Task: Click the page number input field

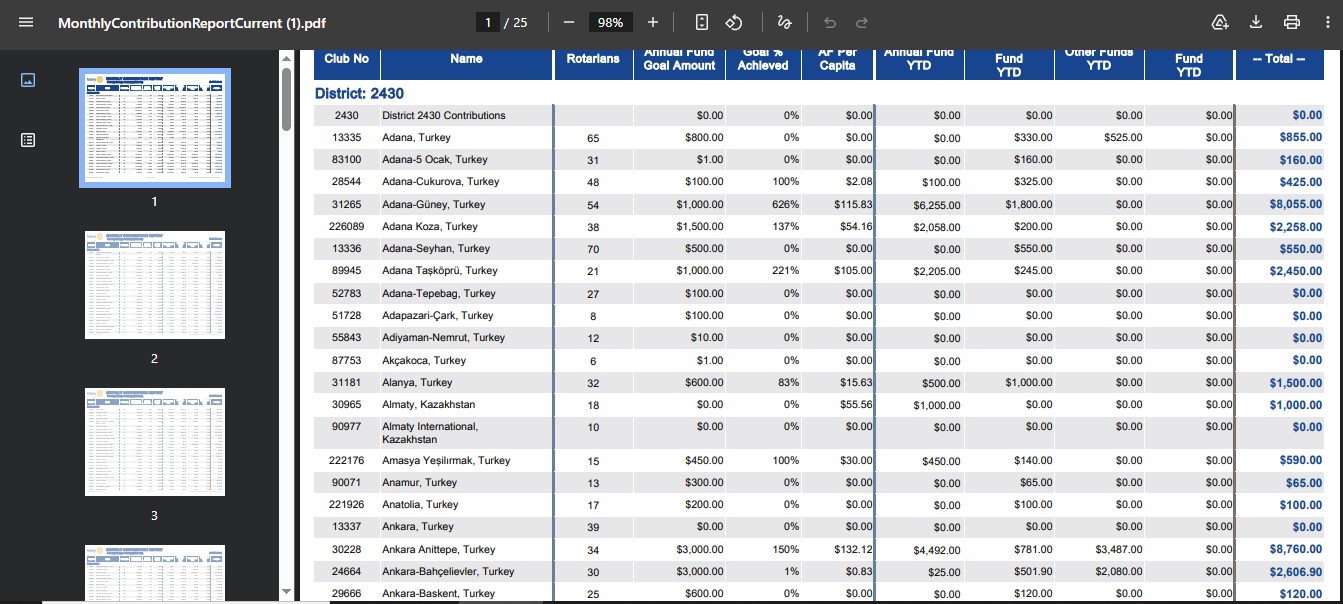Action: click(x=488, y=22)
